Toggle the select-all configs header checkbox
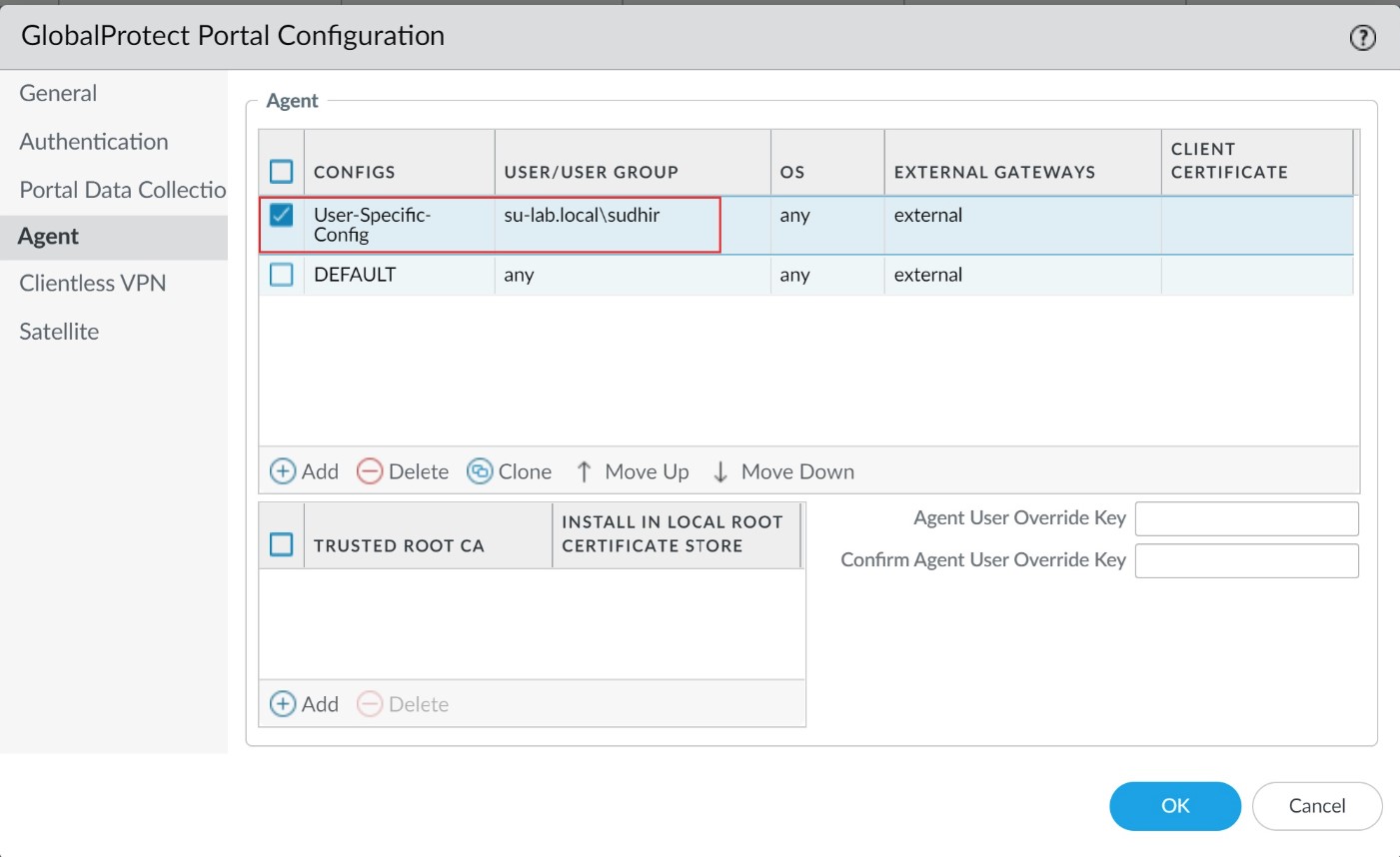The image size is (1400, 857). [x=281, y=170]
